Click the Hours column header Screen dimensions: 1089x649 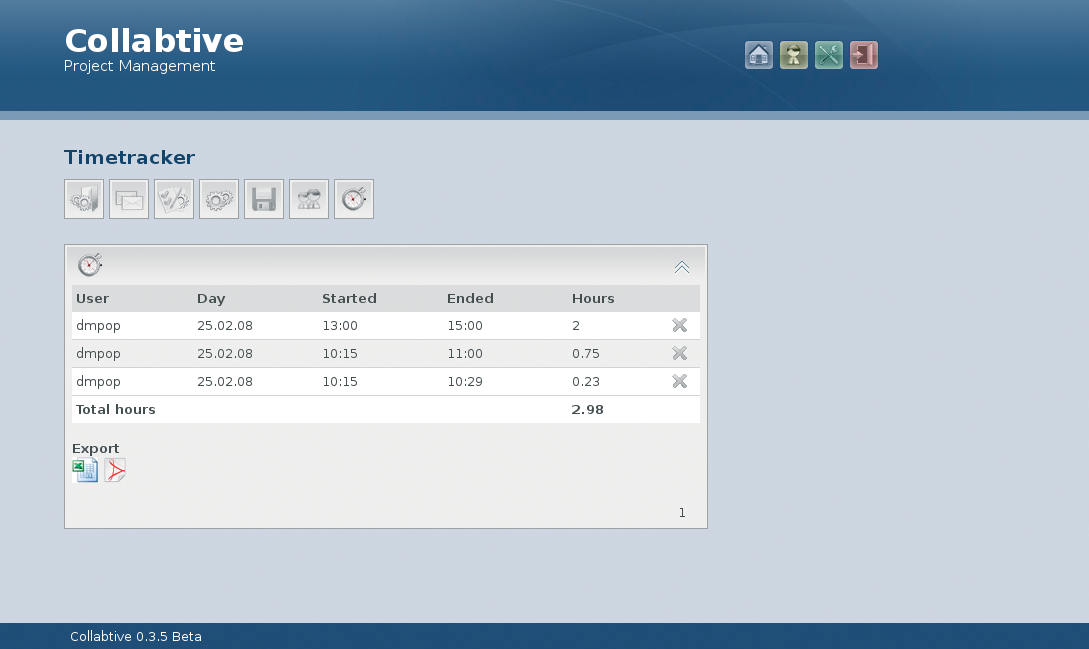593,298
